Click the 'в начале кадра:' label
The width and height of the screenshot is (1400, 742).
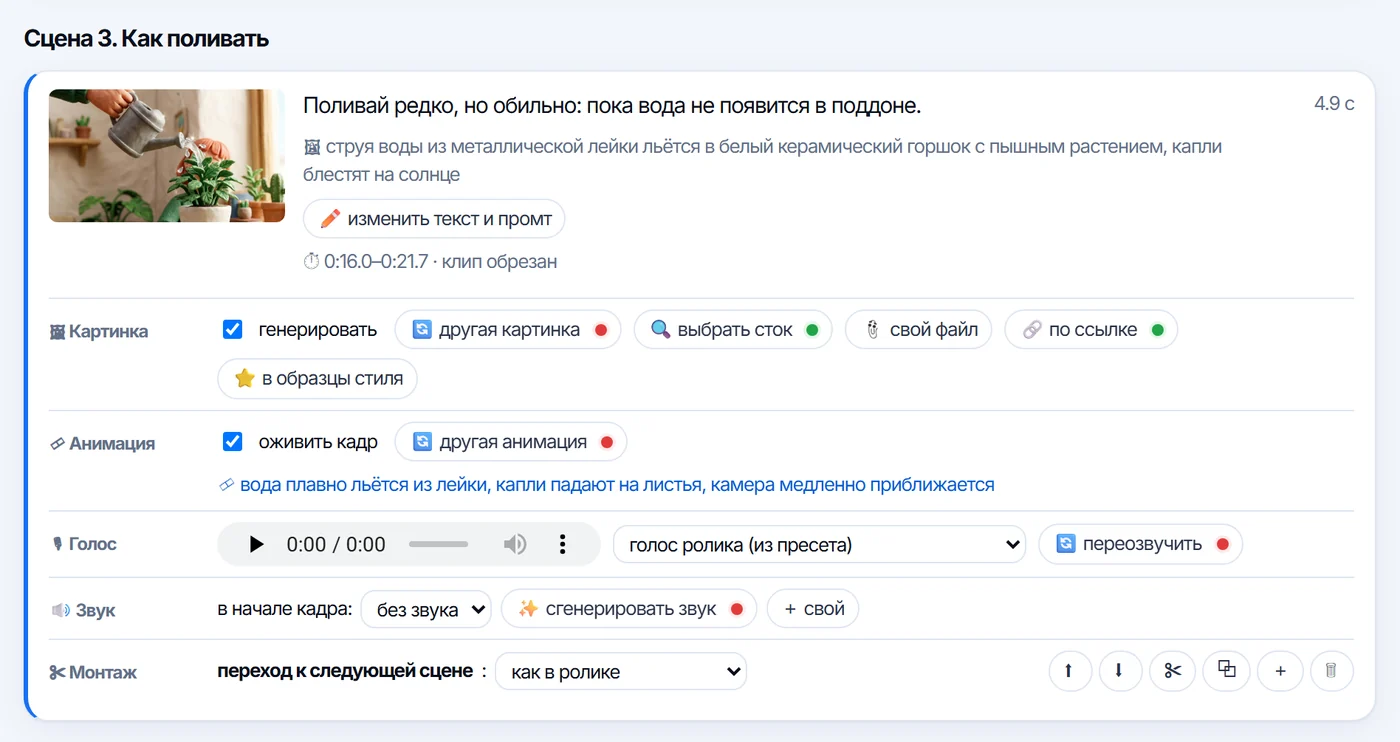click(285, 608)
